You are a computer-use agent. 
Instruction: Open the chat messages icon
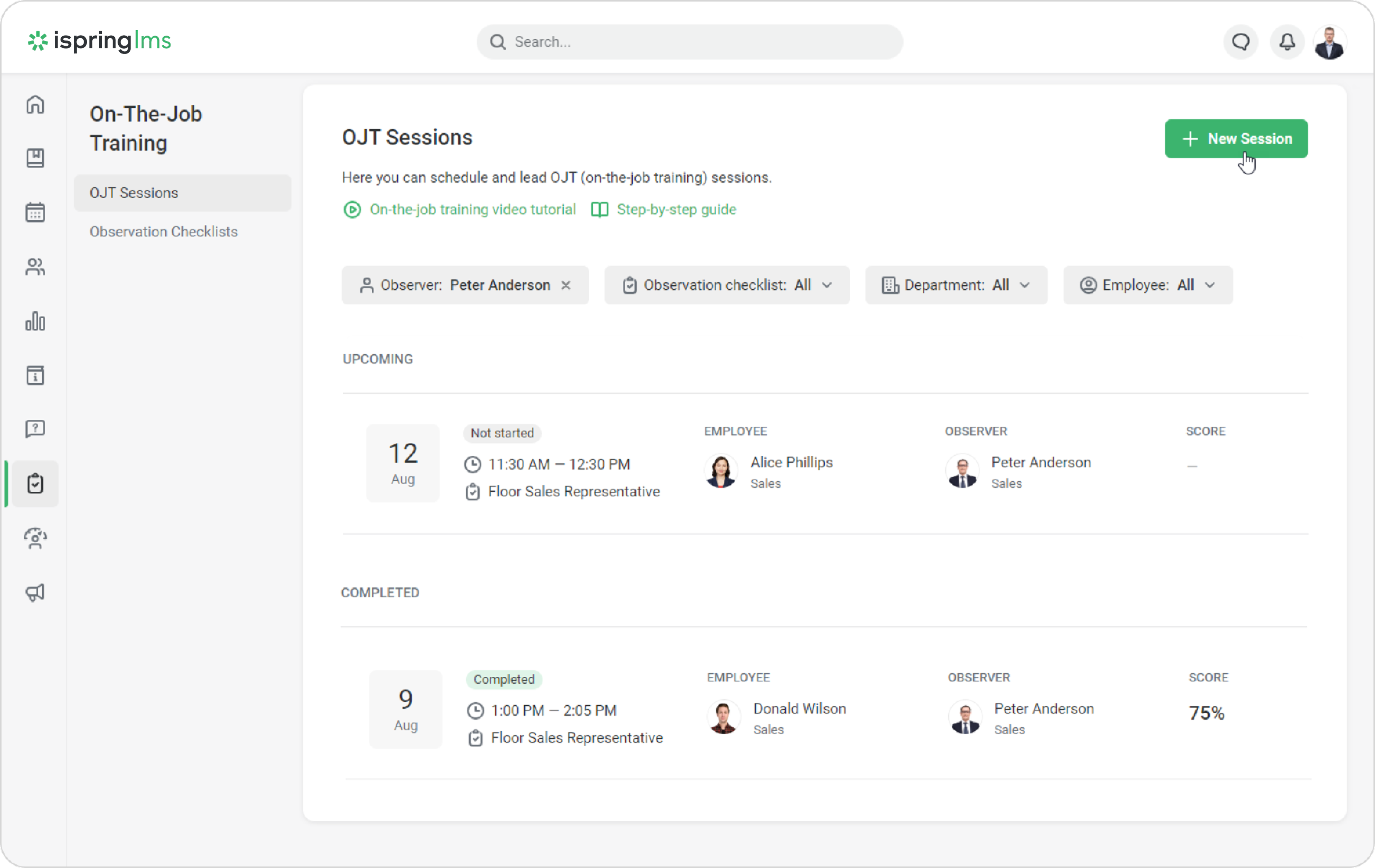point(1240,42)
